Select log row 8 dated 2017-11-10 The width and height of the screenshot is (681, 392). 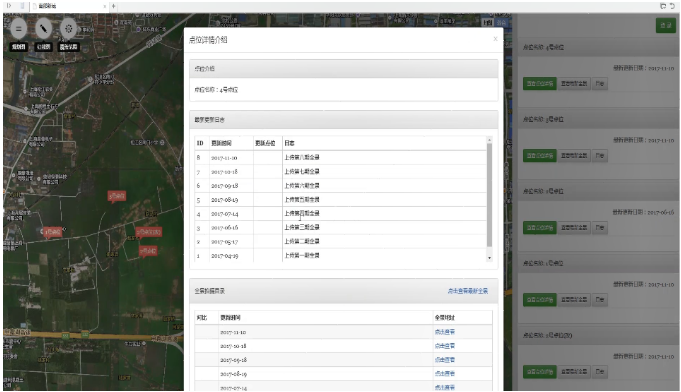(x=341, y=158)
